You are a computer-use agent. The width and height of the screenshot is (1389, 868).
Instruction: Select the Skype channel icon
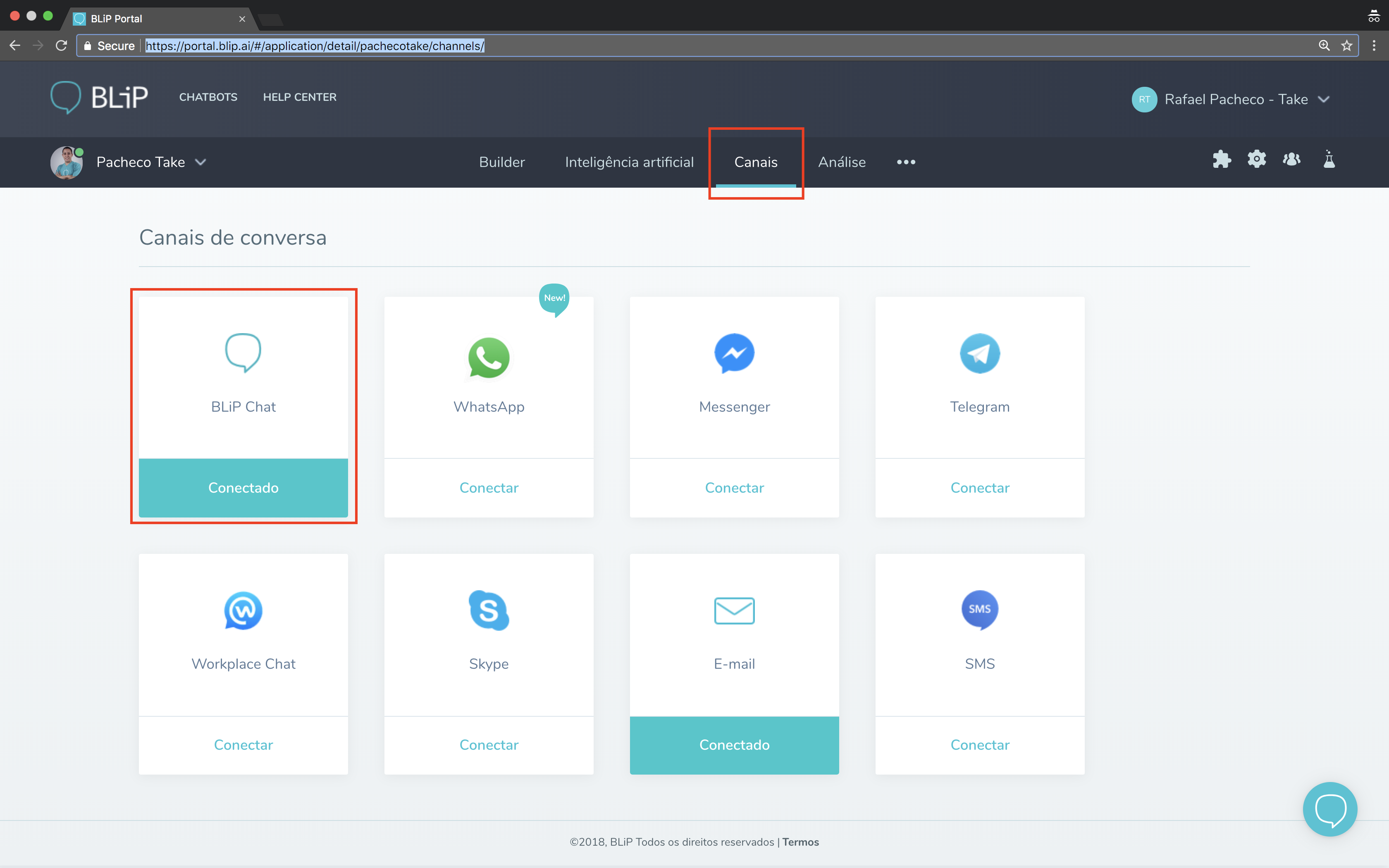point(489,610)
